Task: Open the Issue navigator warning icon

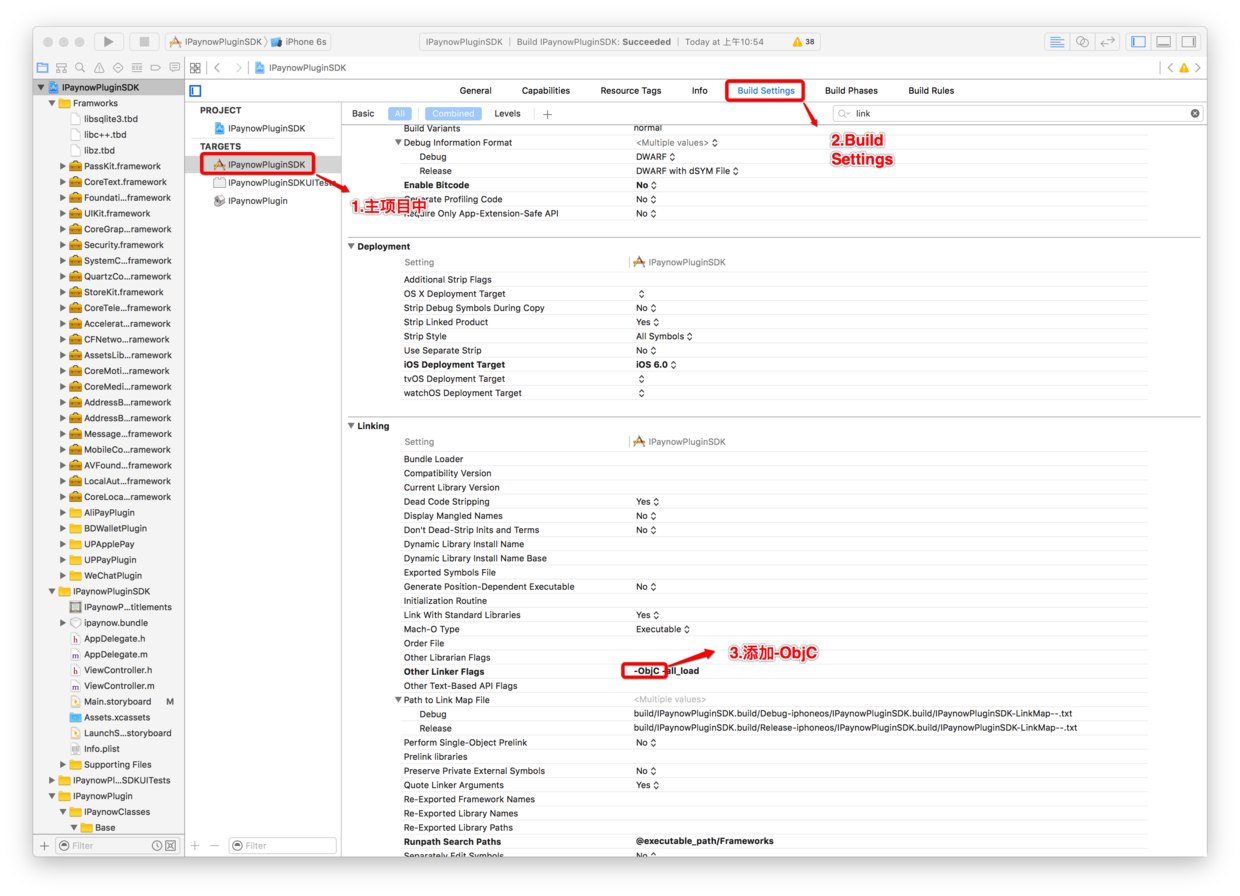Action: [x=99, y=68]
